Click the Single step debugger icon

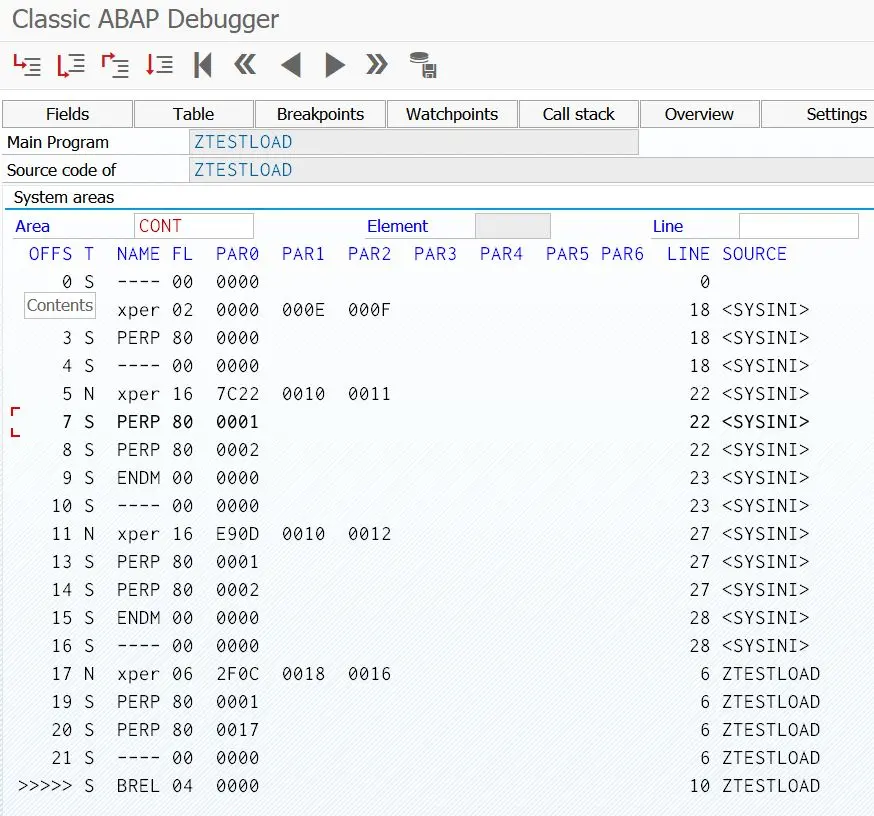point(27,65)
